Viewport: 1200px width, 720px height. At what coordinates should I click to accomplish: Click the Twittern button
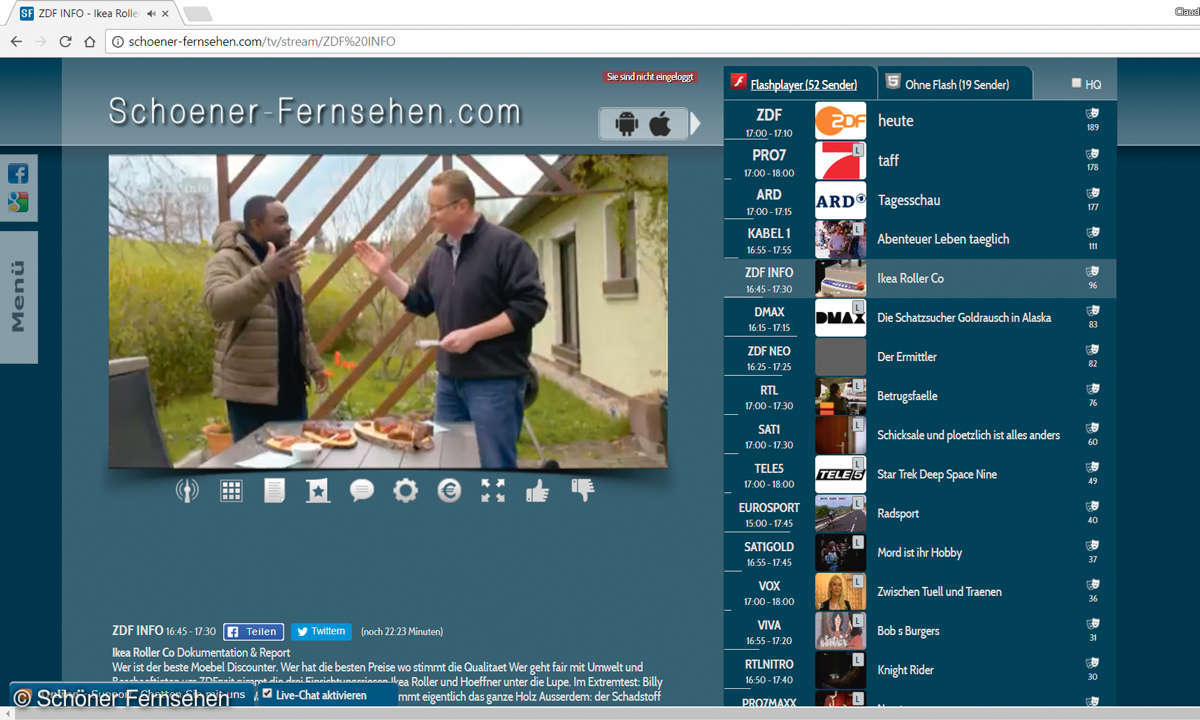pyautogui.click(x=320, y=632)
